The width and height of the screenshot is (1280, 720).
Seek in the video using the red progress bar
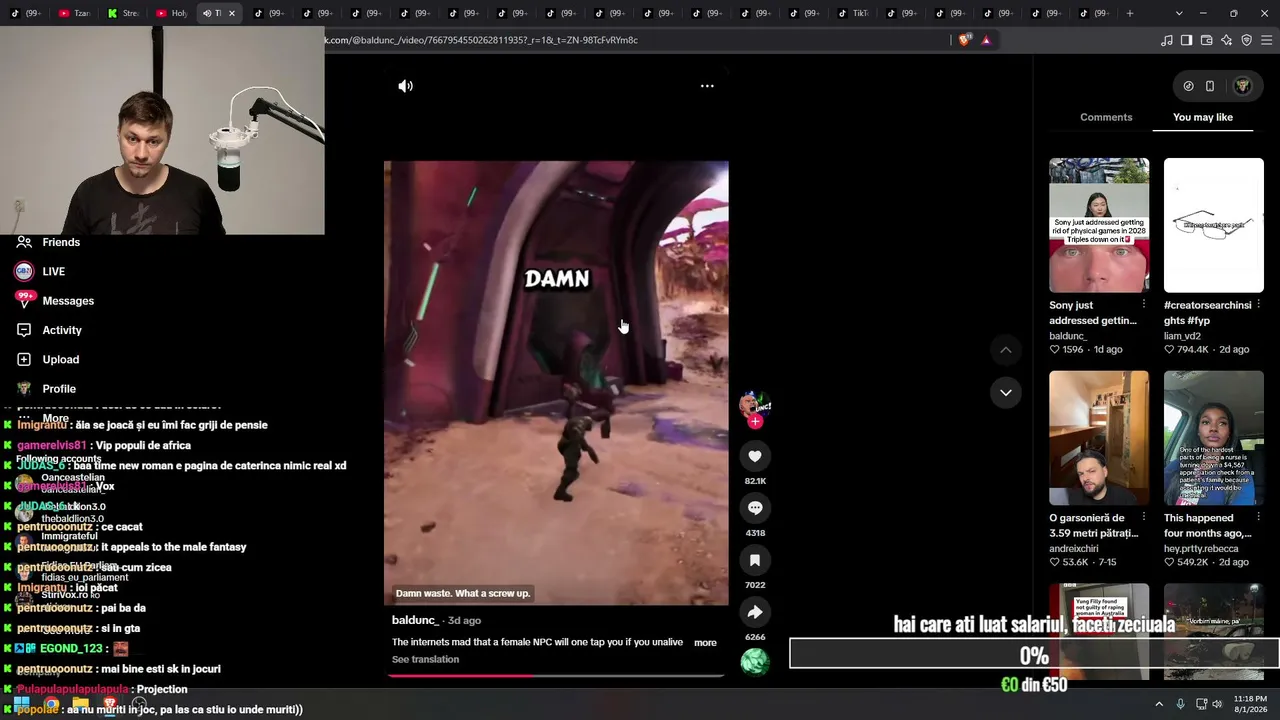556,676
